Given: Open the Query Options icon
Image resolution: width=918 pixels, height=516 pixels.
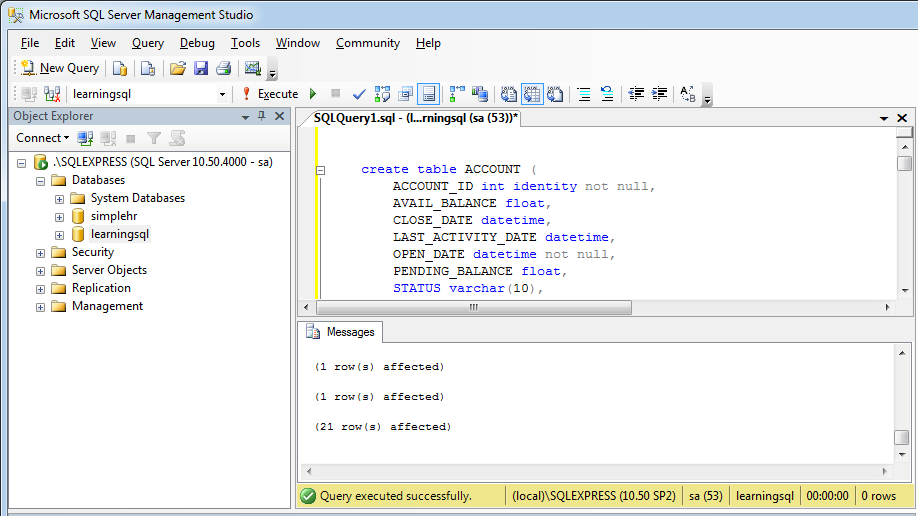Looking at the screenshot, I should pyautogui.click(x=405, y=94).
